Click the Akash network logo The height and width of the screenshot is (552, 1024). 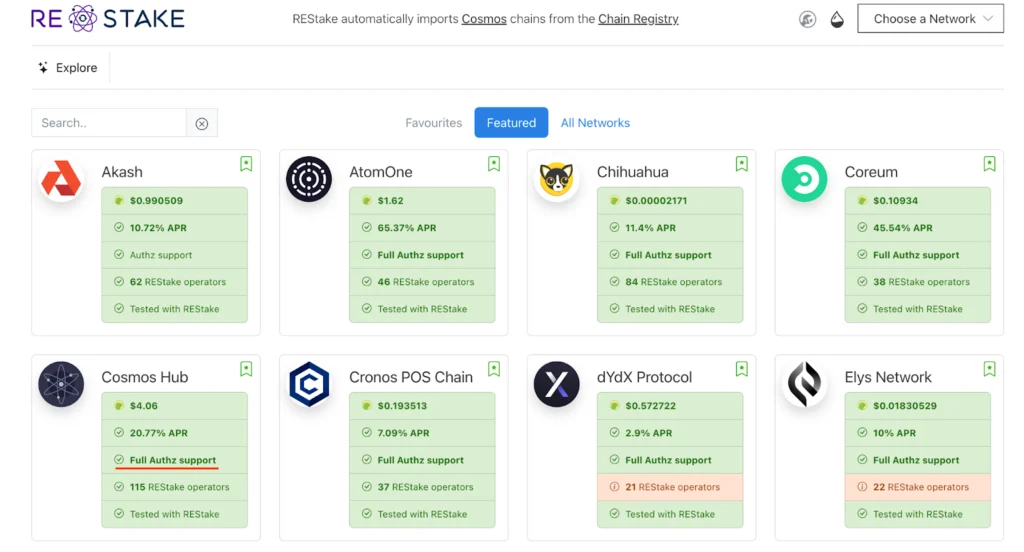pyautogui.click(x=61, y=180)
